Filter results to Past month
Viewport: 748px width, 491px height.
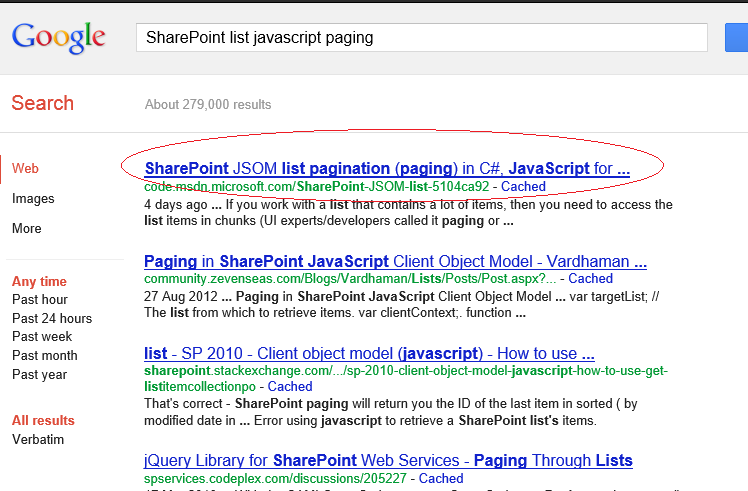tap(44, 355)
